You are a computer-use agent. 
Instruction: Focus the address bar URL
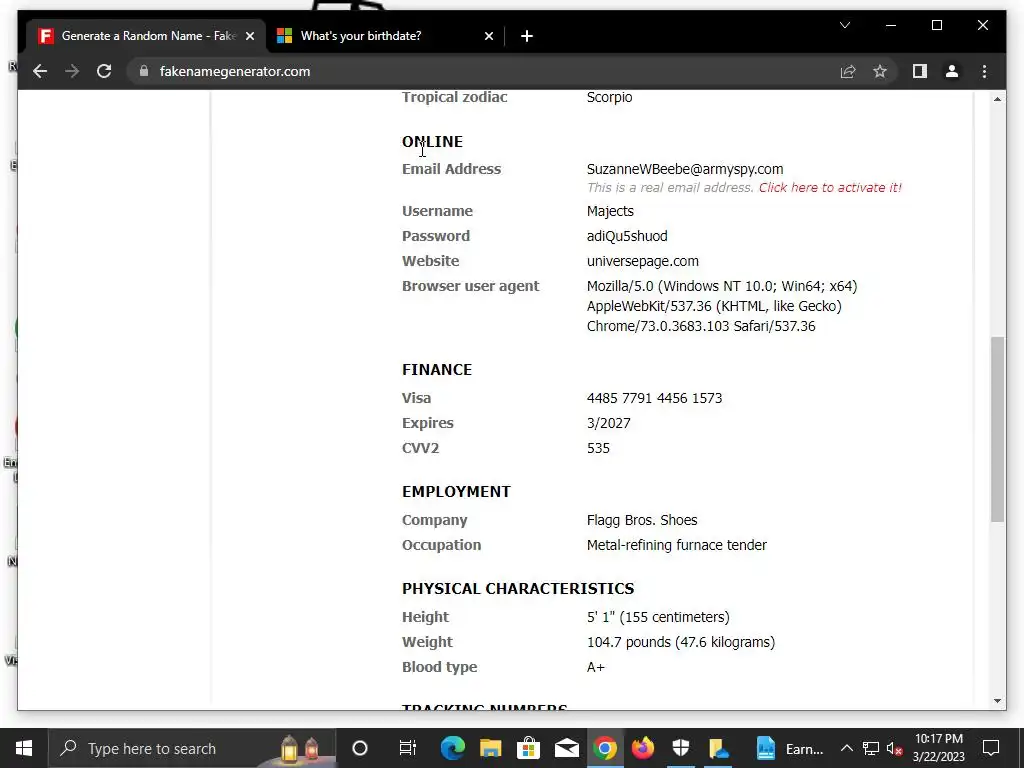click(235, 71)
